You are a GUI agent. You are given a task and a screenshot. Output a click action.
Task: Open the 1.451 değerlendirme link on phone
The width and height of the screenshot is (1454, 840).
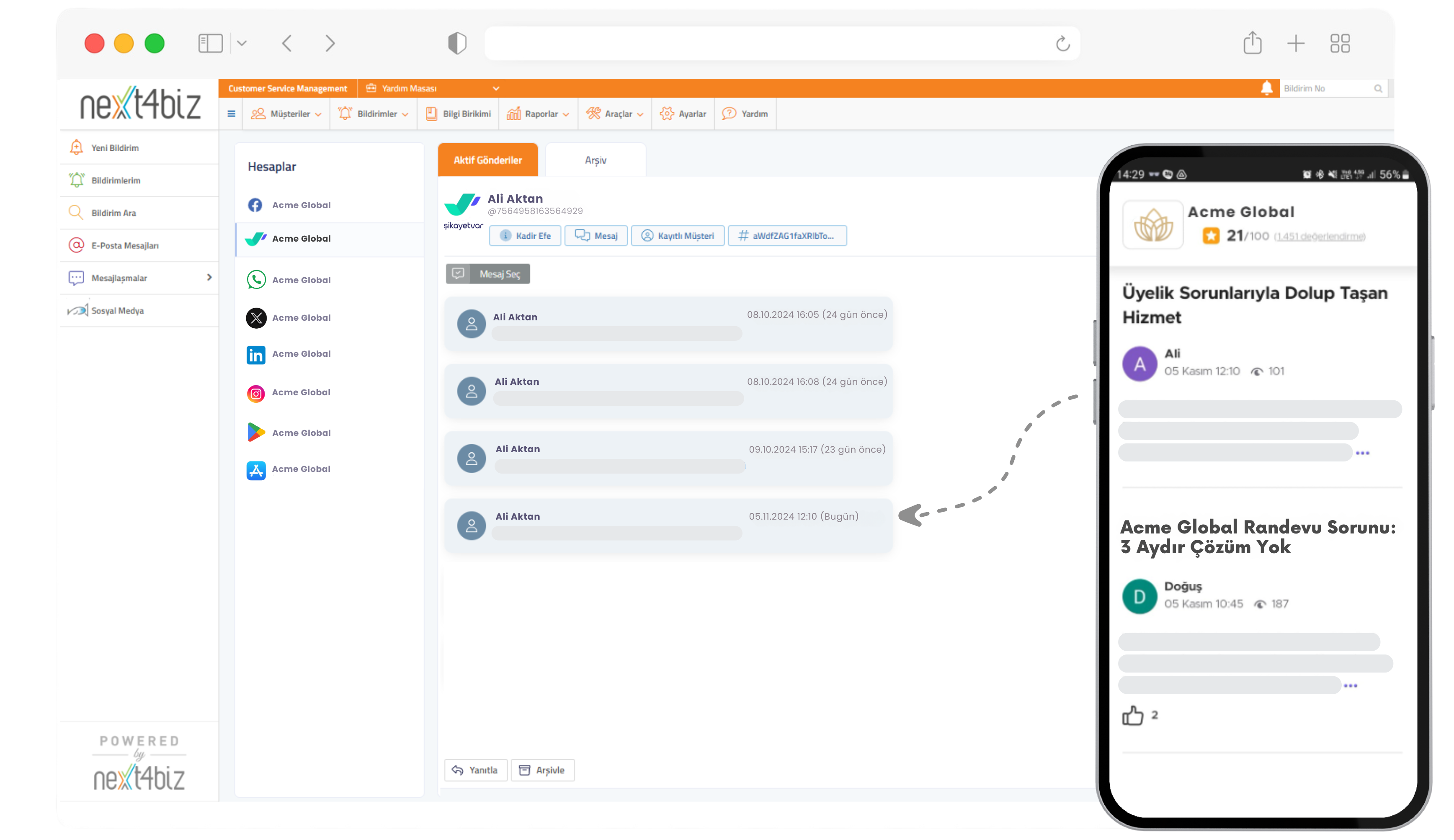coord(1319,237)
